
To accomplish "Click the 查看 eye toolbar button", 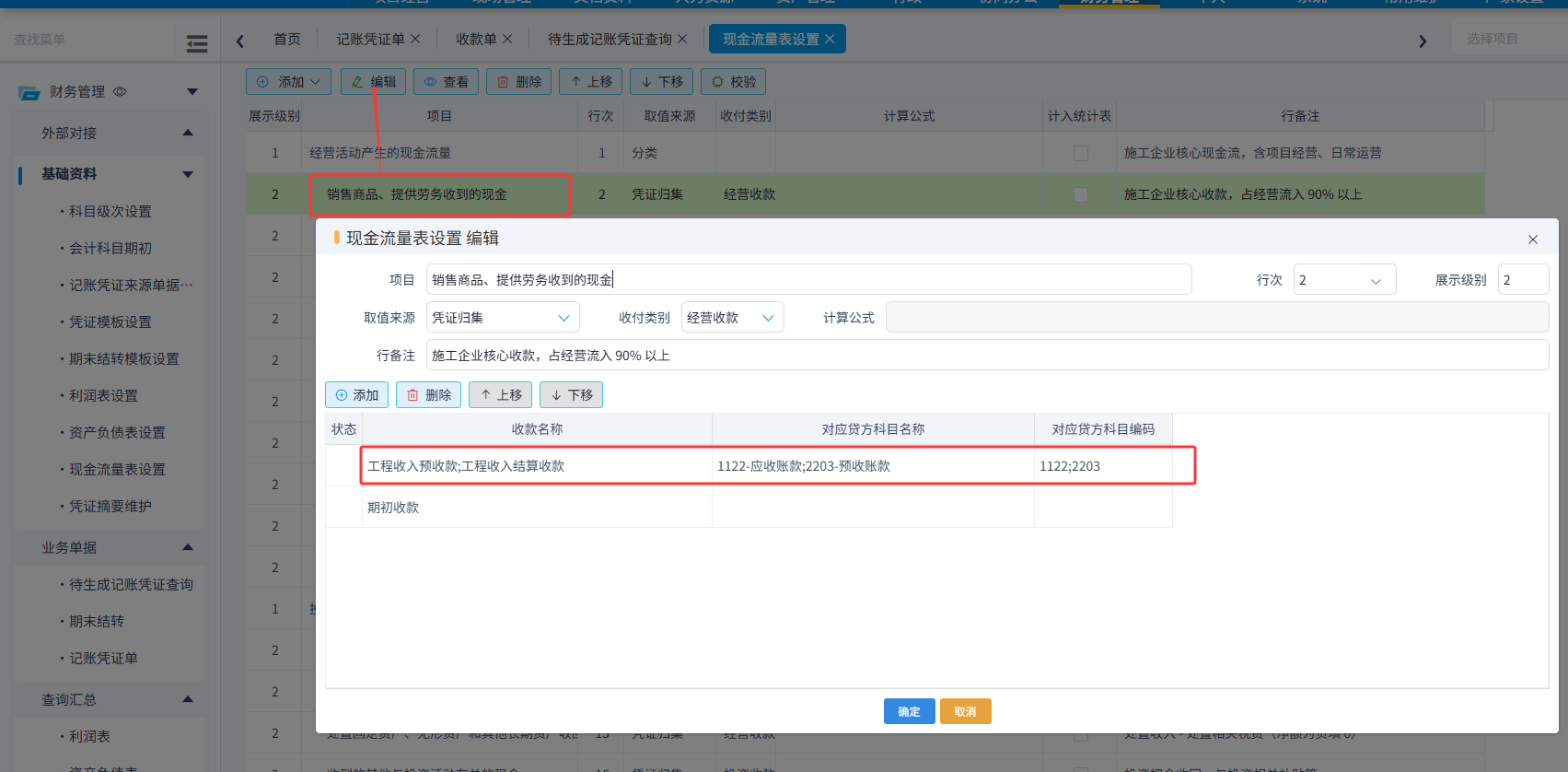I will 446,82.
